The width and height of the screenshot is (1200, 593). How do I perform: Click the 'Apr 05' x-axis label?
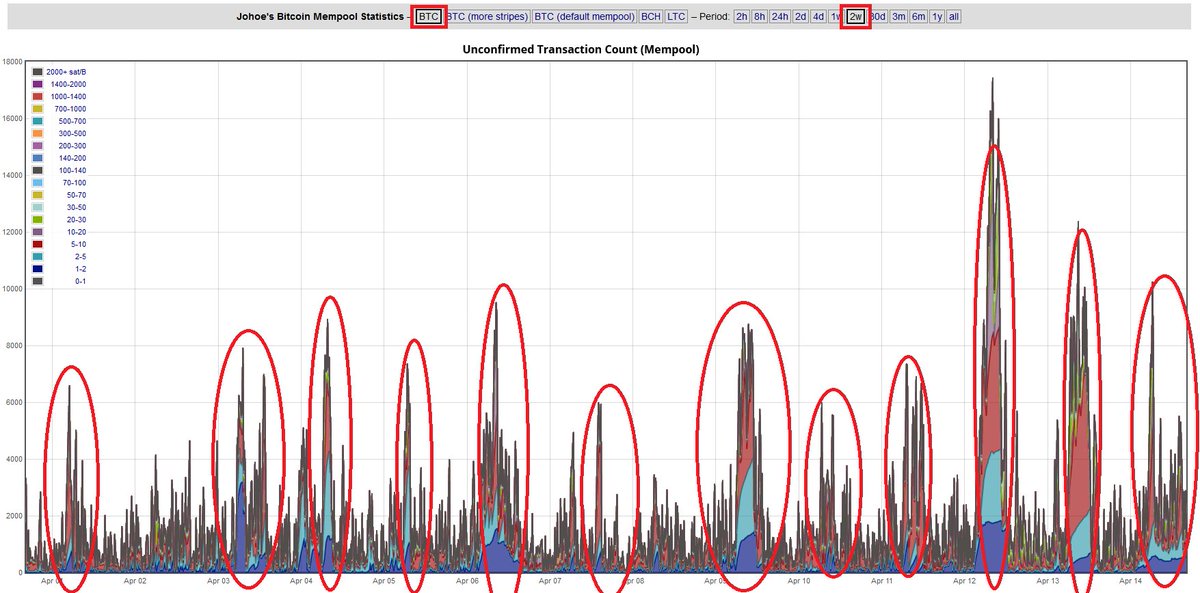[x=384, y=581]
